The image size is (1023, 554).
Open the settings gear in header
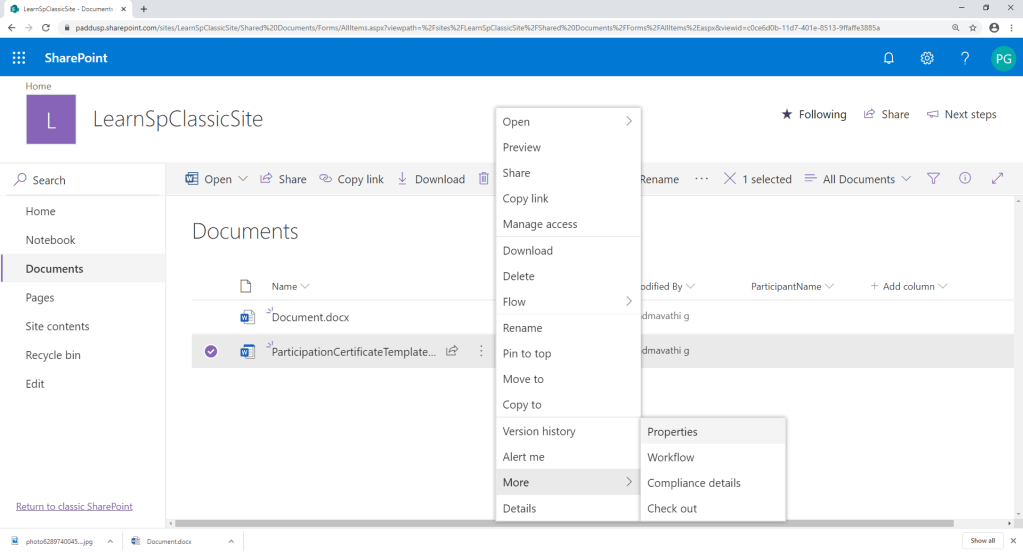coord(927,58)
